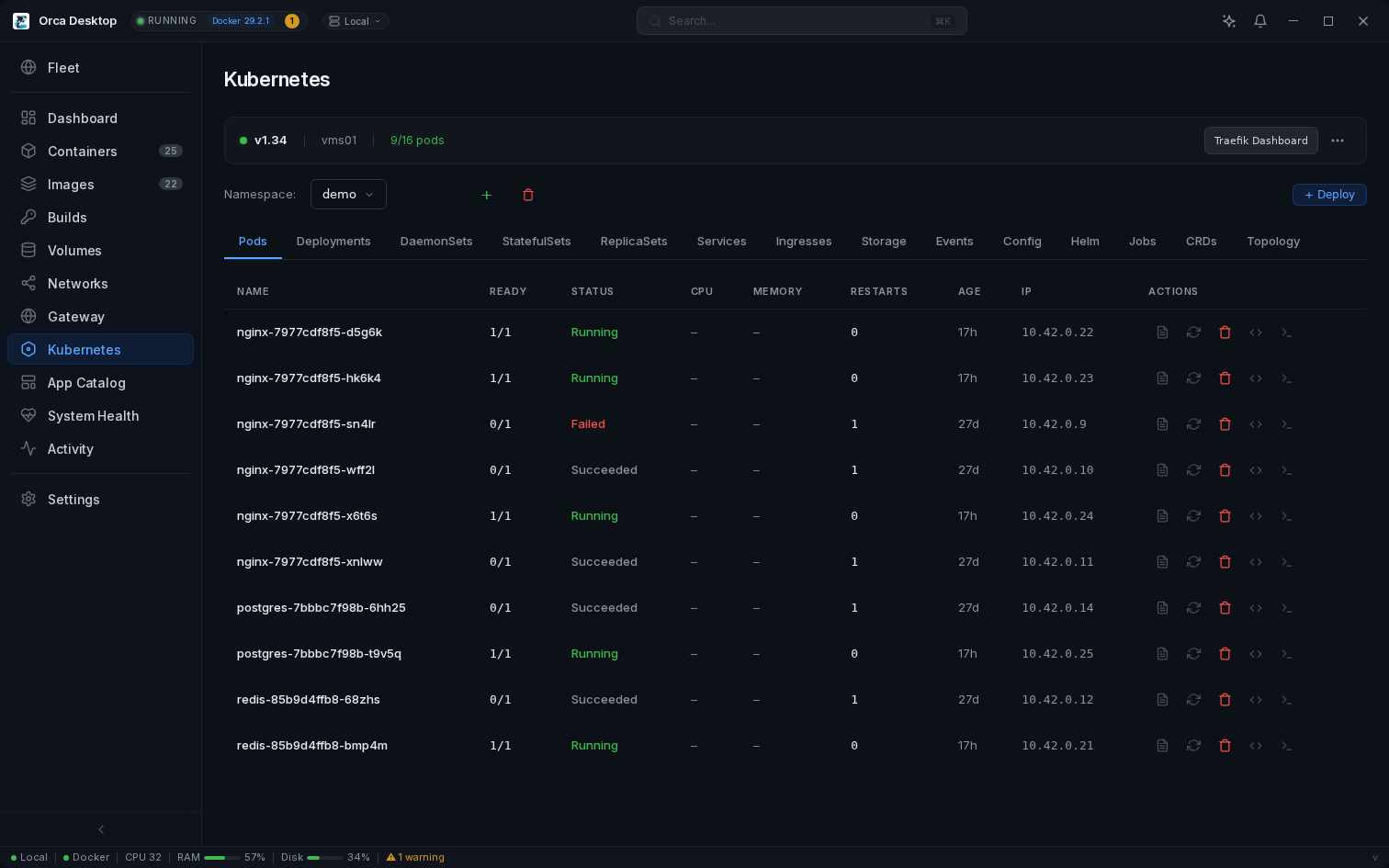View logs for pod nginx-7977cdf8f5-xnlww
Screen dimensions: 1389x868
1162,562
